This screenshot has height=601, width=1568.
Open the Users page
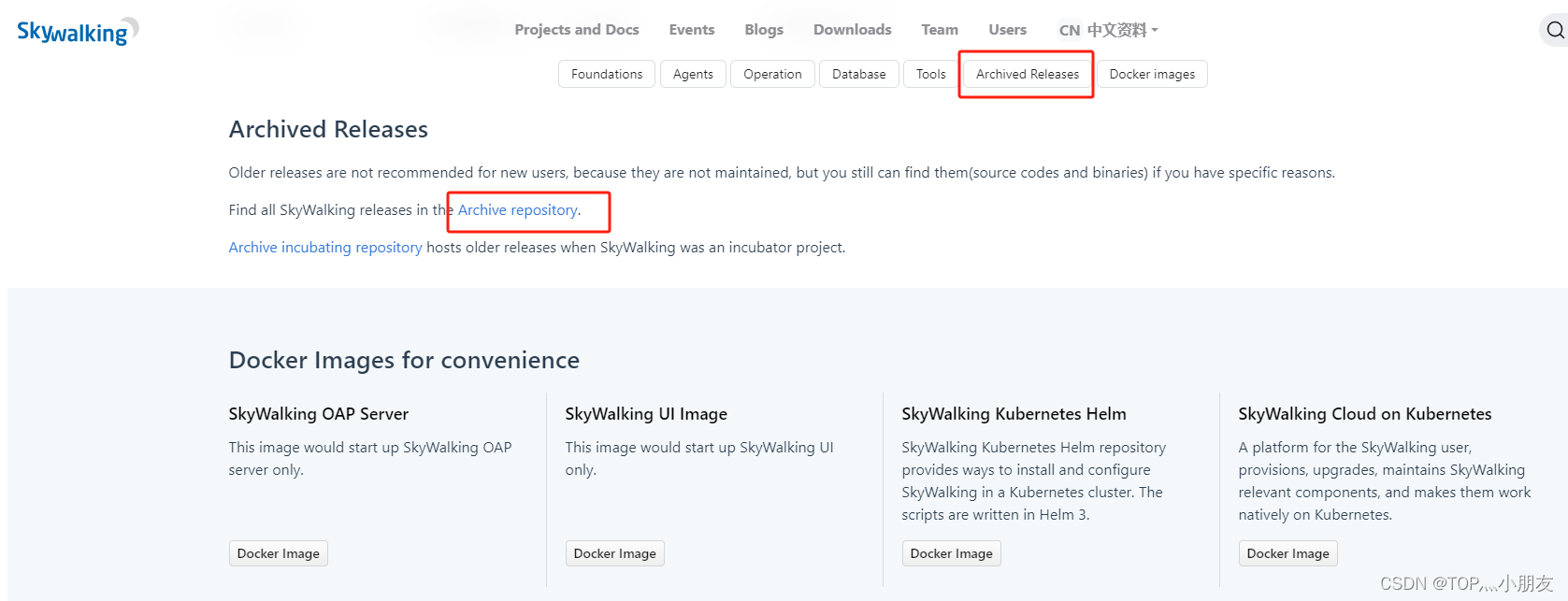(1007, 30)
